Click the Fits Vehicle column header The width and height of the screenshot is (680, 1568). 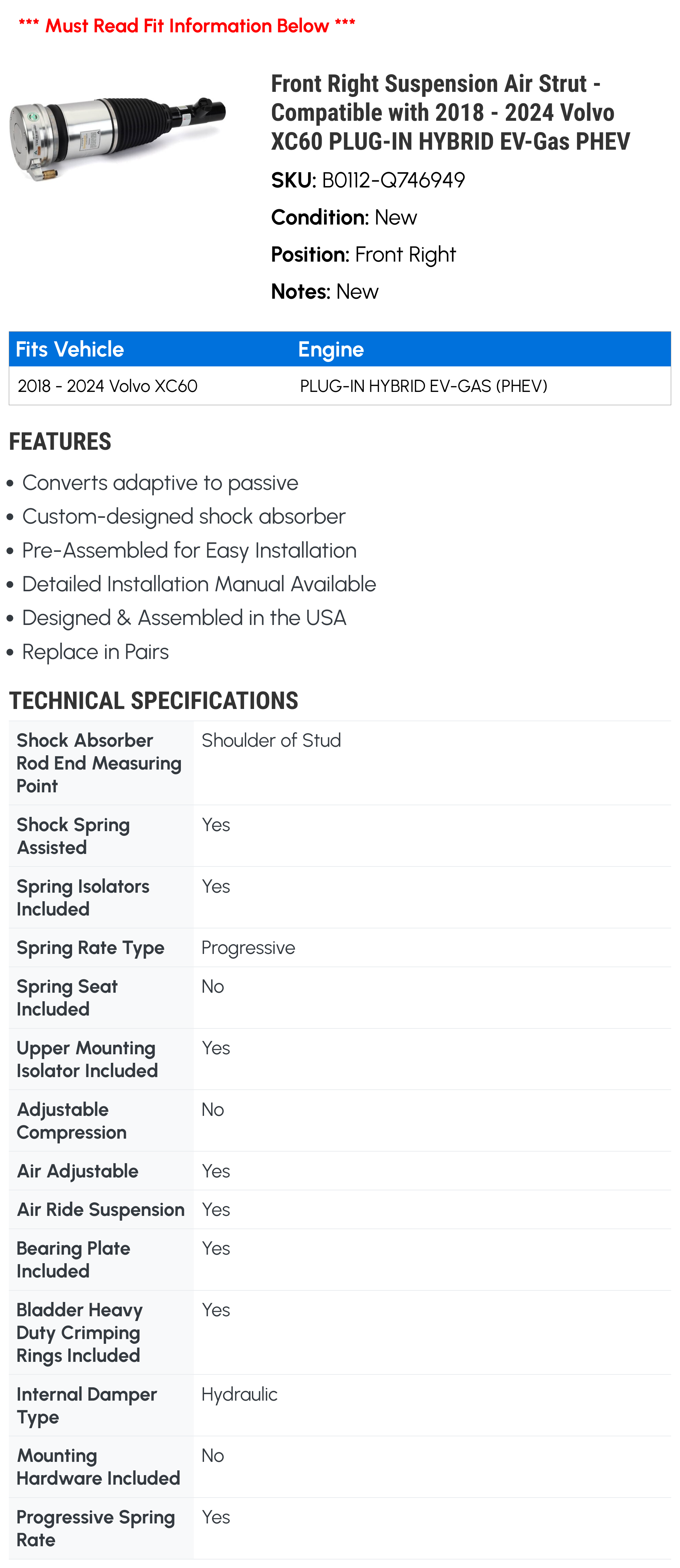click(x=69, y=349)
